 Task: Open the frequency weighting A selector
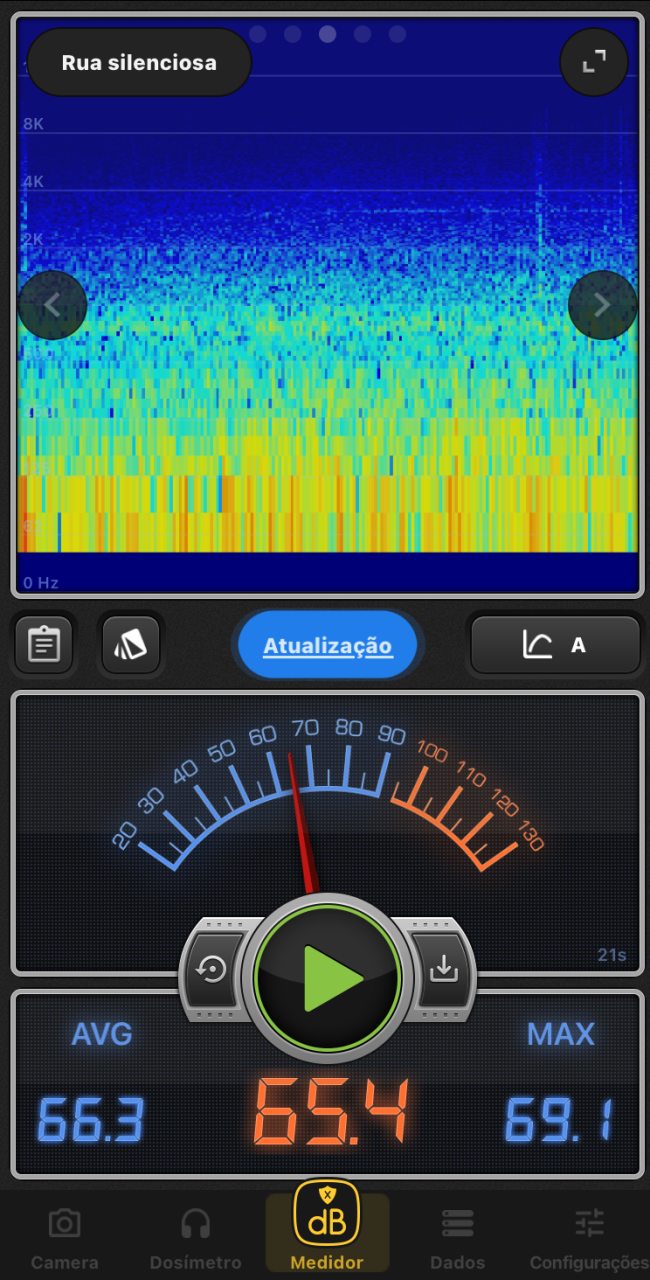[x=555, y=645]
